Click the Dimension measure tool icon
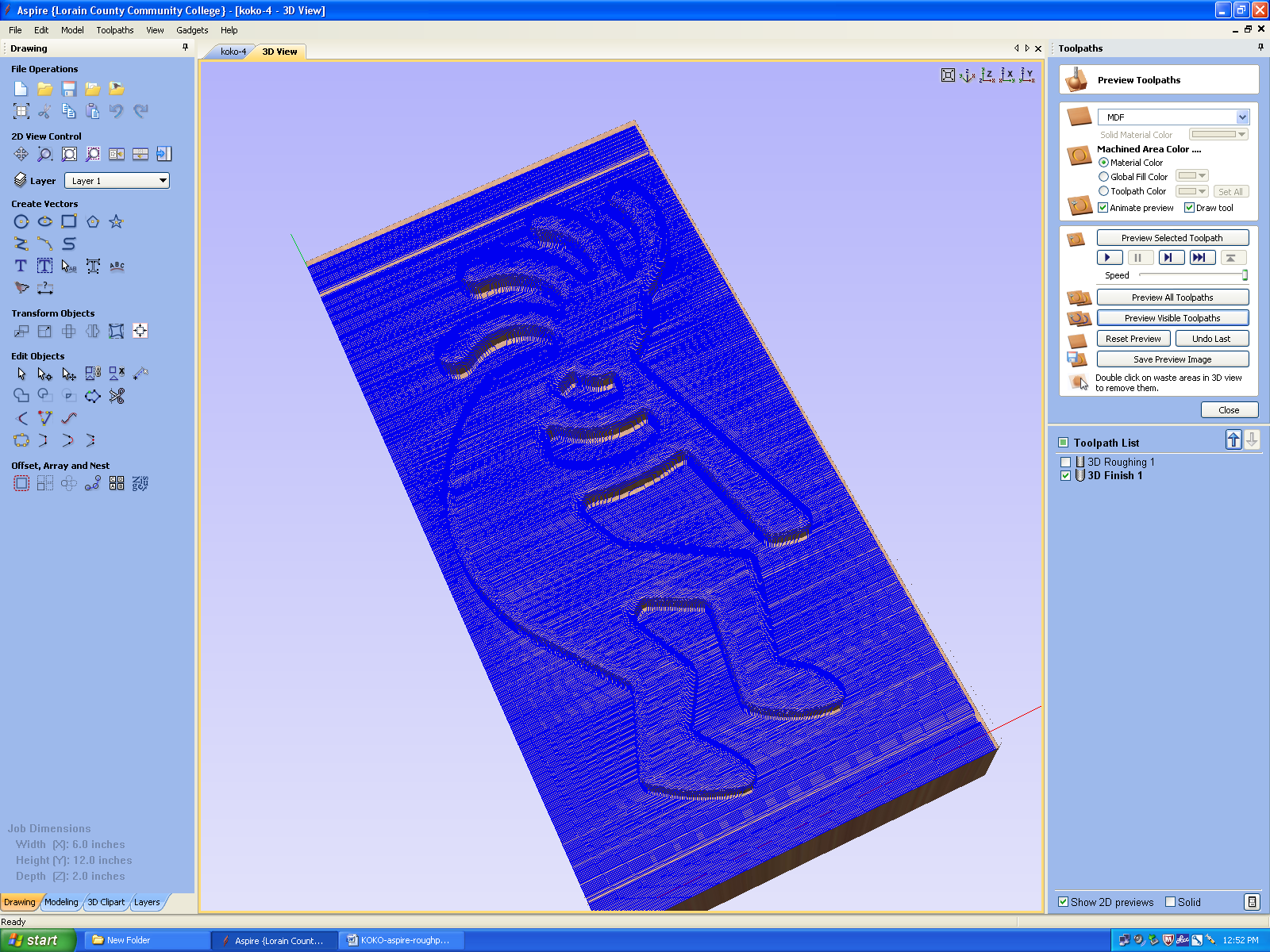The width and height of the screenshot is (1270, 952). coord(45,288)
